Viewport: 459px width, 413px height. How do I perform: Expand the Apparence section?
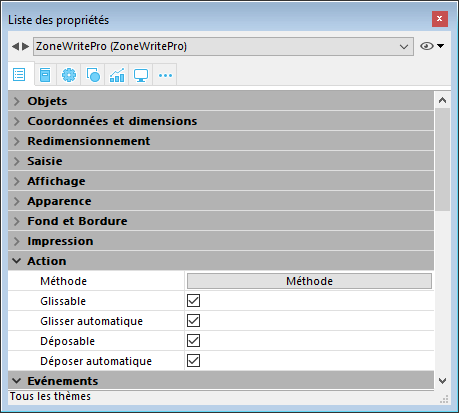click(x=221, y=201)
